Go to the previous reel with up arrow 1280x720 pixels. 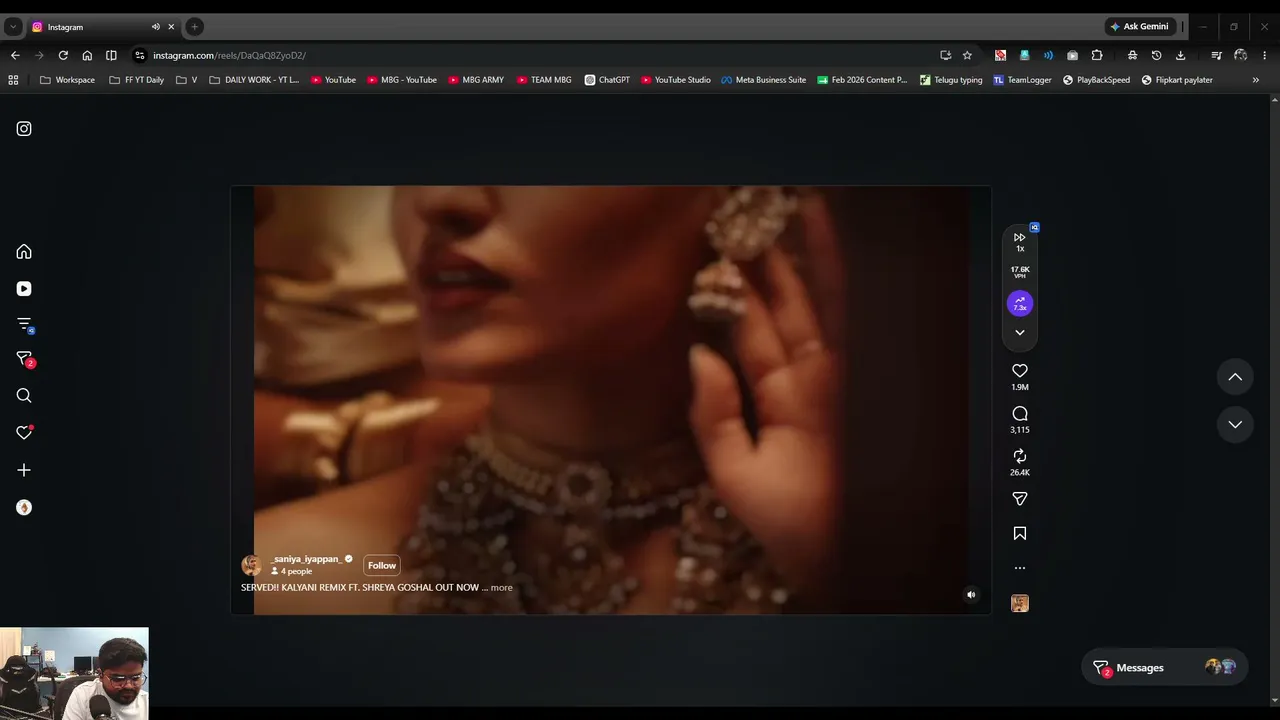tap(1235, 377)
